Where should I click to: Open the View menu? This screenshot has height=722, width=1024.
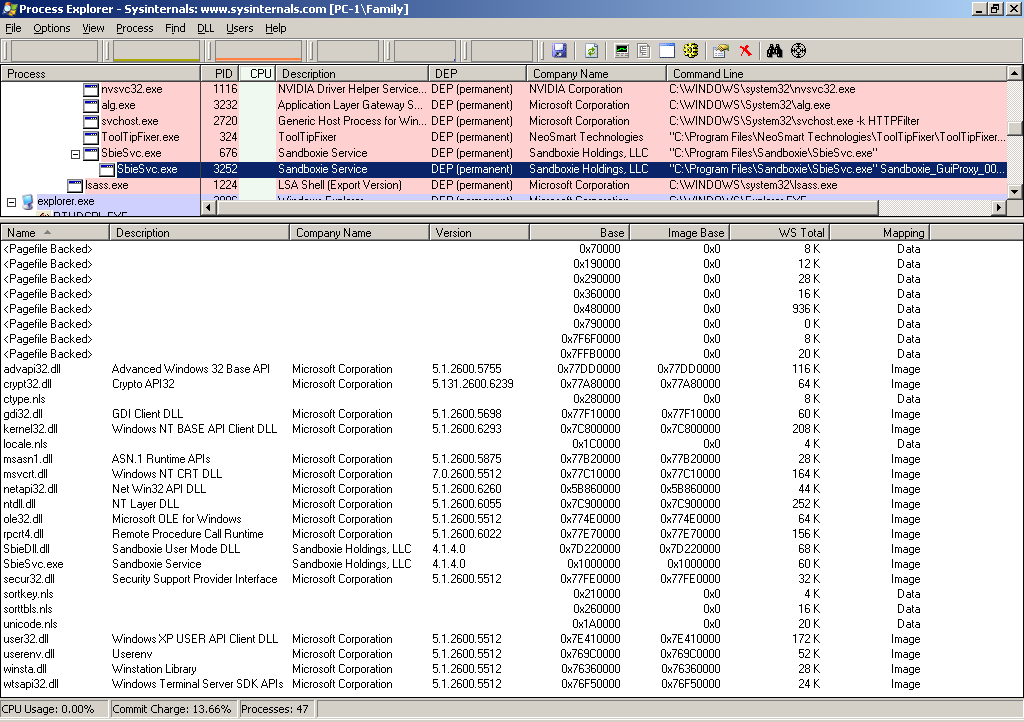(93, 28)
